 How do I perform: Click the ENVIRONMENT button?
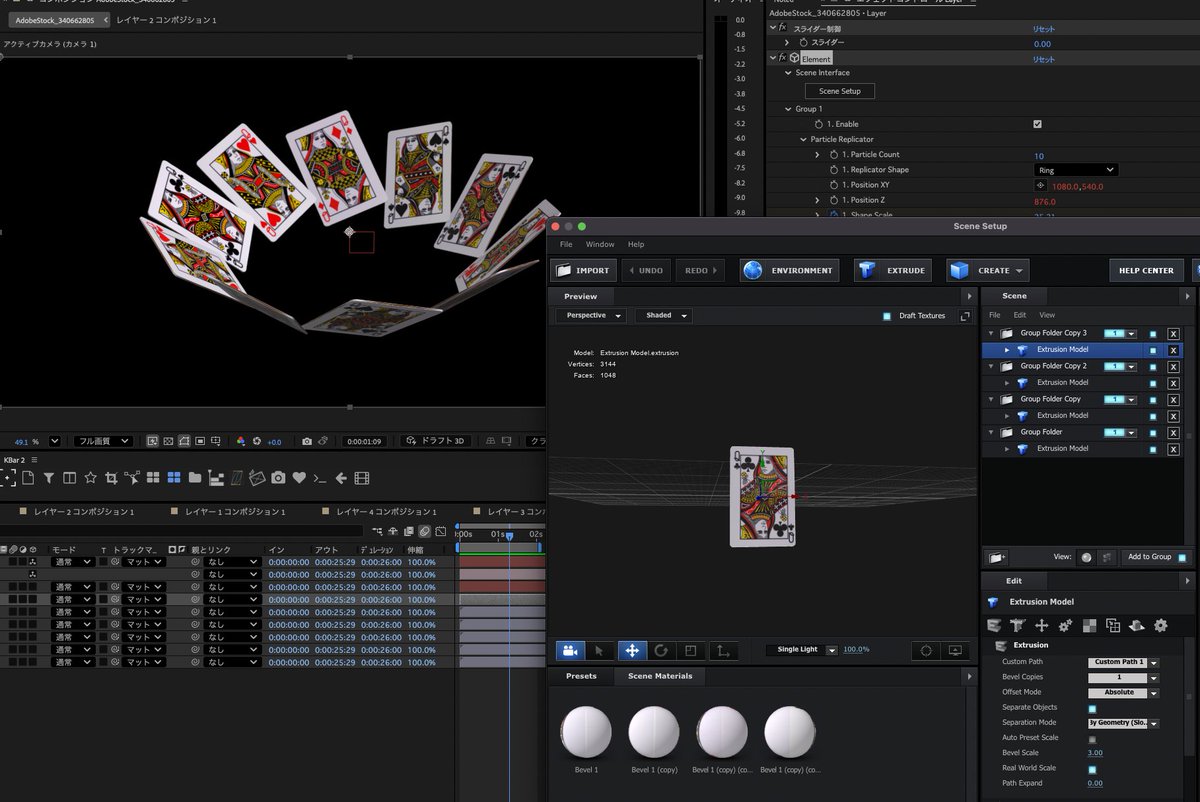(x=788, y=270)
